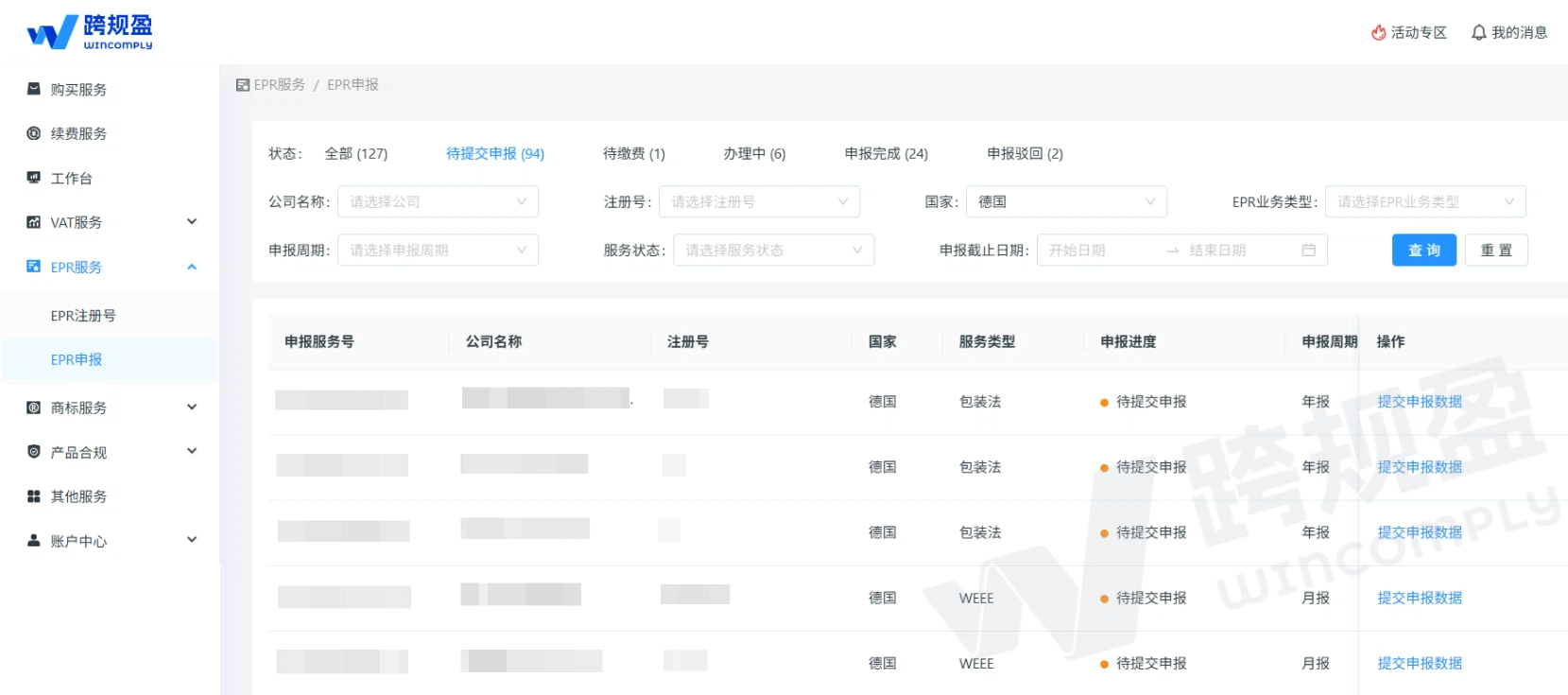Open calendar icon in 申报截止日期 field
1568x695 pixels.
(x=1308, y=250)
